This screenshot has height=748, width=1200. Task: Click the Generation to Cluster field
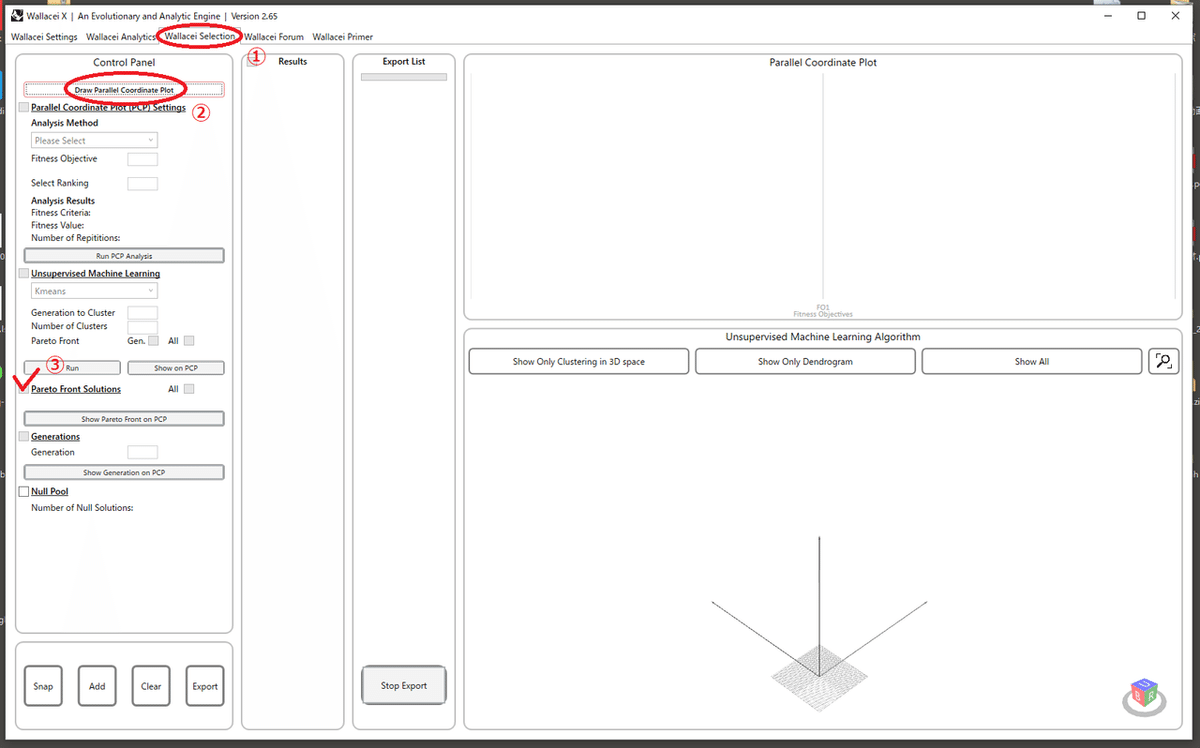(142, 313)
